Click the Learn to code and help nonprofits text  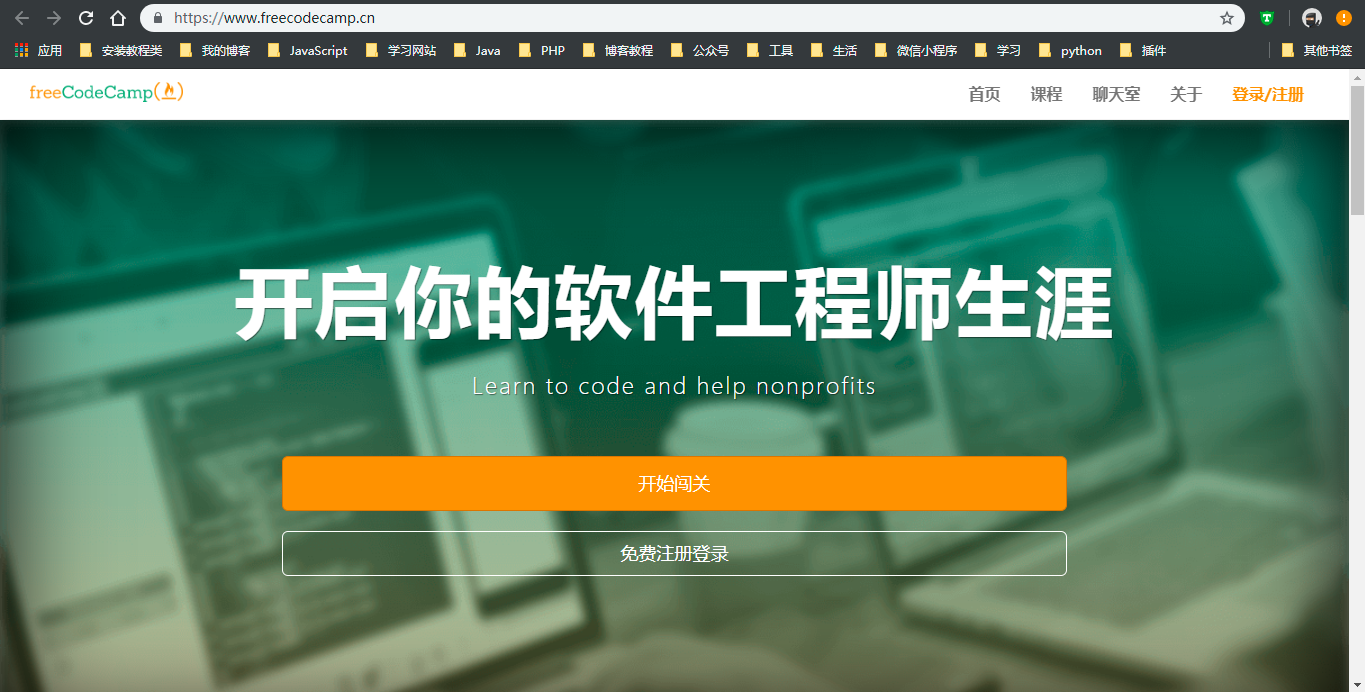tap(674, 386)
